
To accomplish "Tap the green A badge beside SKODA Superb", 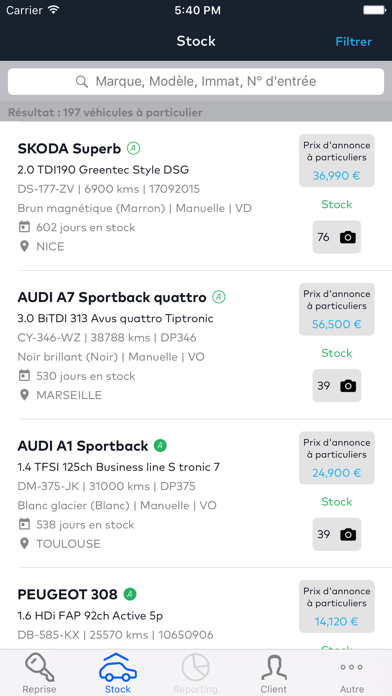I will point(133,148).
